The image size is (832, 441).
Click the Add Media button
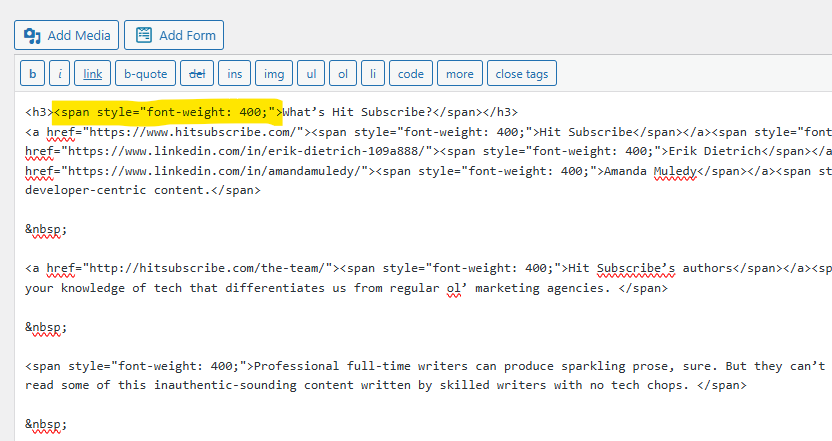(x=66, y=35)
